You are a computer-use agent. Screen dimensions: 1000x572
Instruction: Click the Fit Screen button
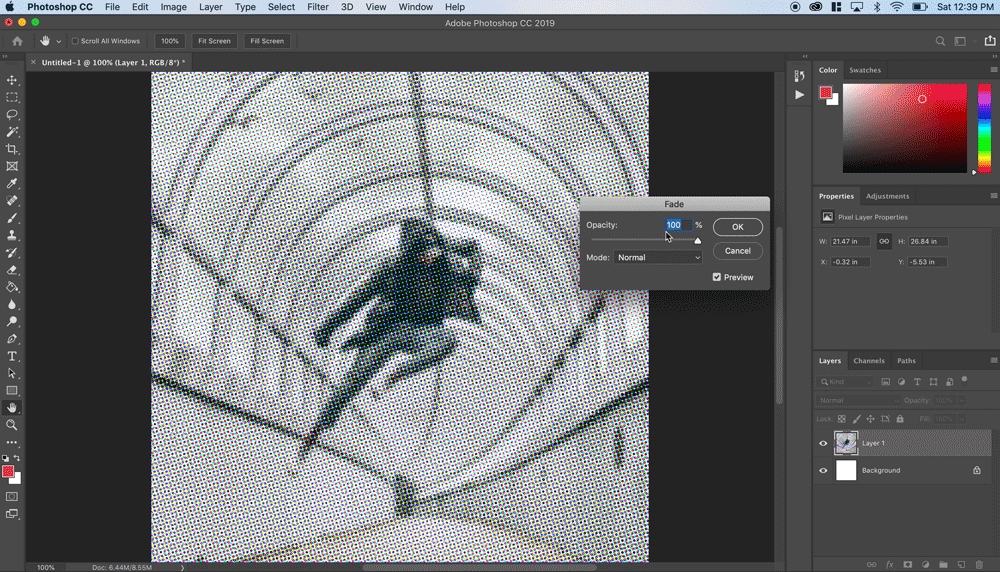click(214, 41)
